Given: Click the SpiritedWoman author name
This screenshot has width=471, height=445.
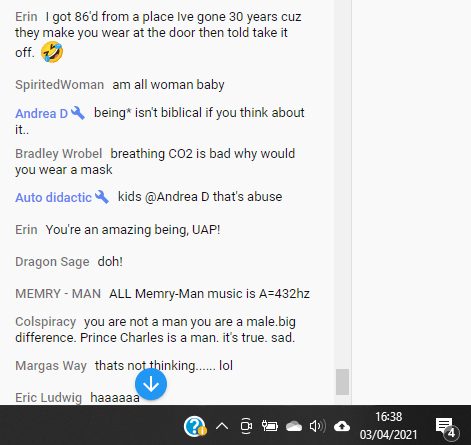Looking at the screenshot, I should 59,85.
